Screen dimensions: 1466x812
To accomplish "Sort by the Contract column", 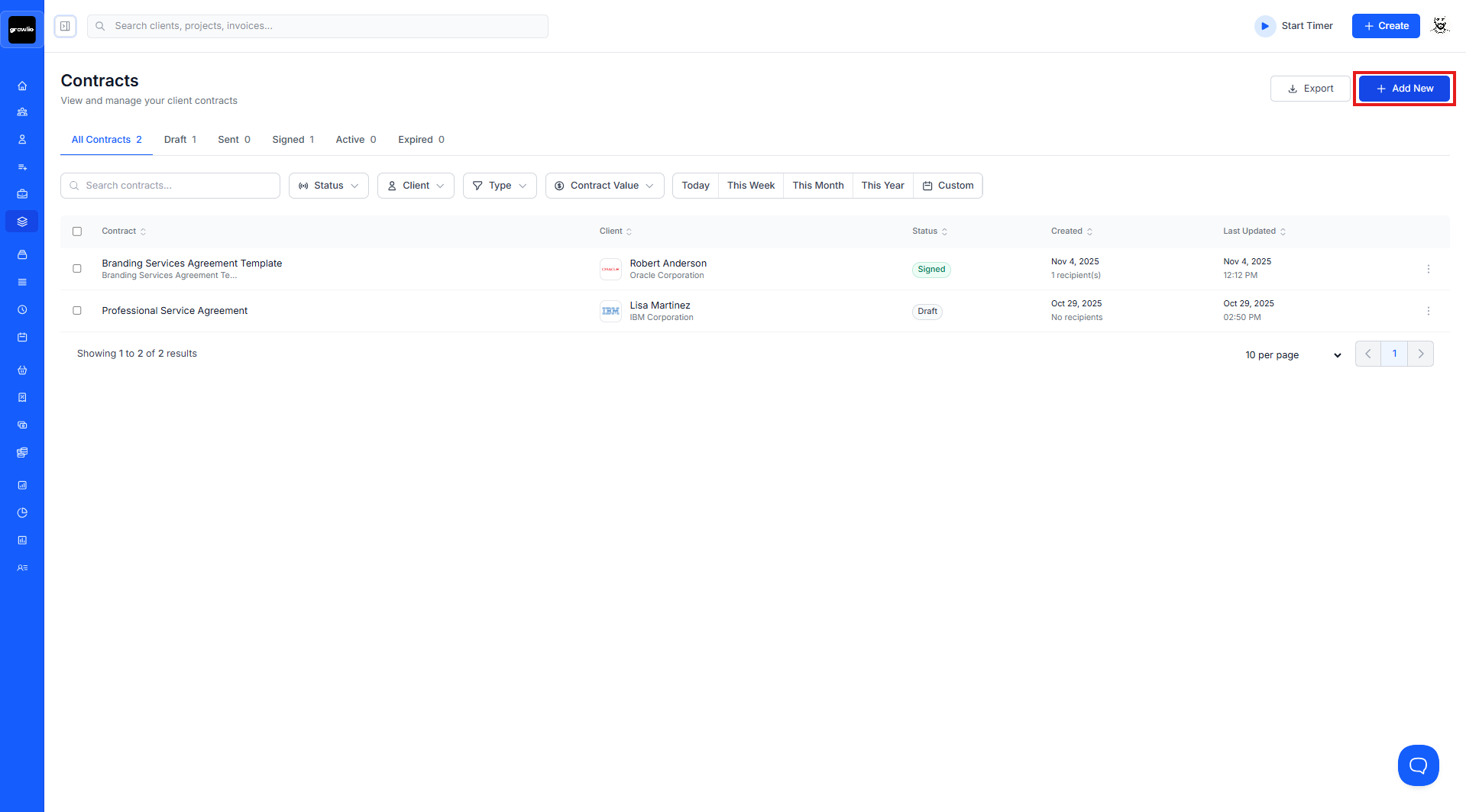I will coord(124,231).
